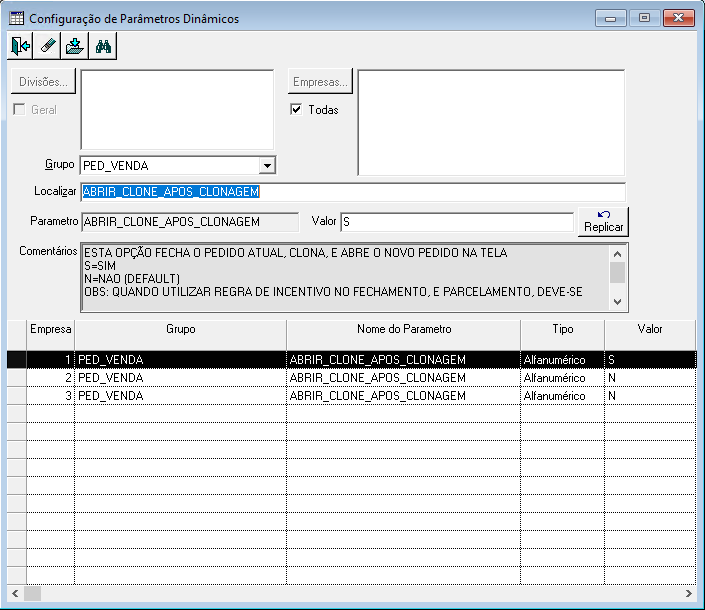
Task: Expand the Grupo dropdown arrow
Action: pyautogui.click(x=267, y=165)
